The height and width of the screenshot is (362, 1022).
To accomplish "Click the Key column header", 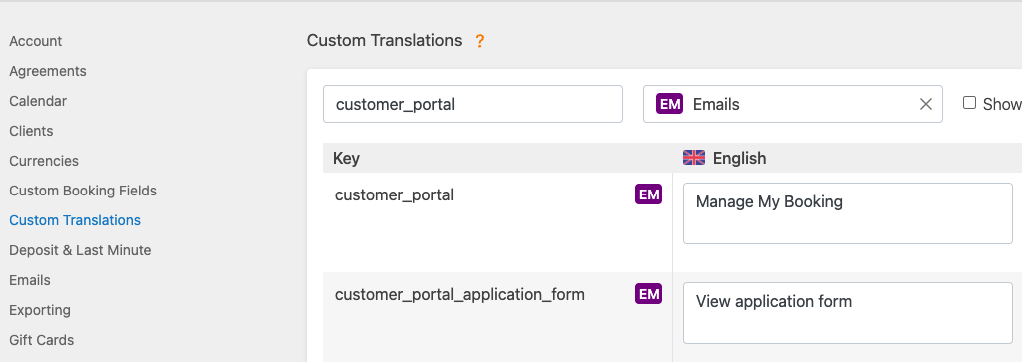I will [346, 158].
